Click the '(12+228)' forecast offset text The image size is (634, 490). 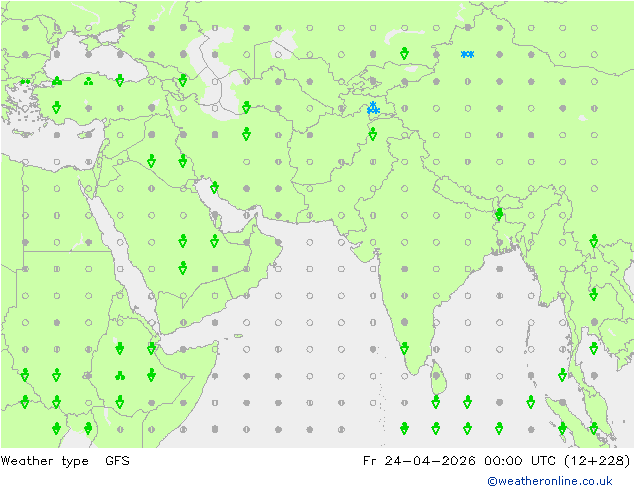tap(597, 461)
